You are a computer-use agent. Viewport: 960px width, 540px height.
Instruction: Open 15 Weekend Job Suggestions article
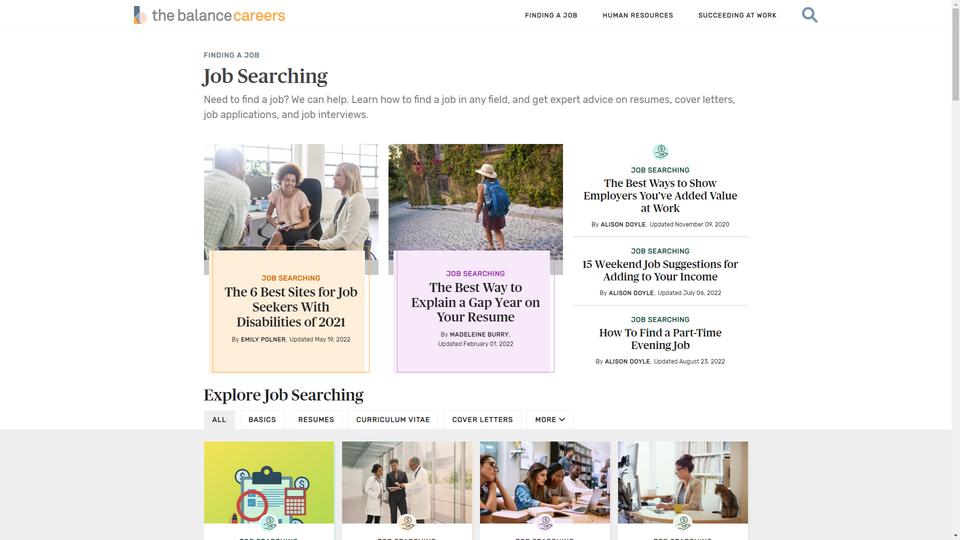coord(660,270)
